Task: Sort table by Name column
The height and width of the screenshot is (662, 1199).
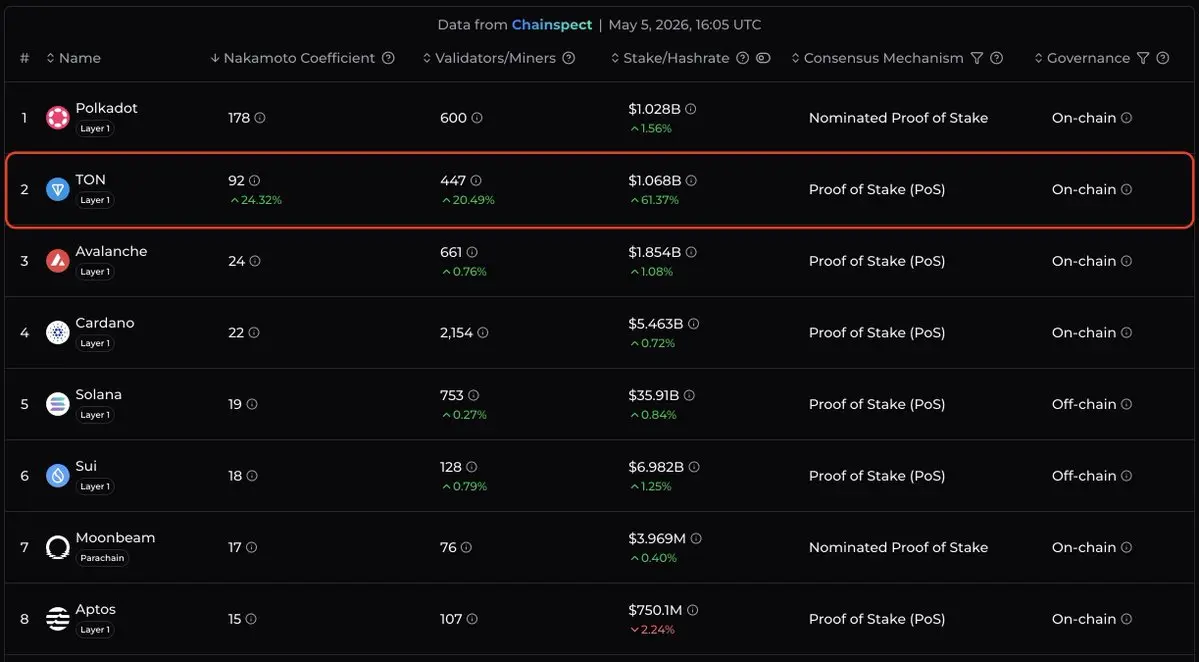Action: [x=73, y=58]
